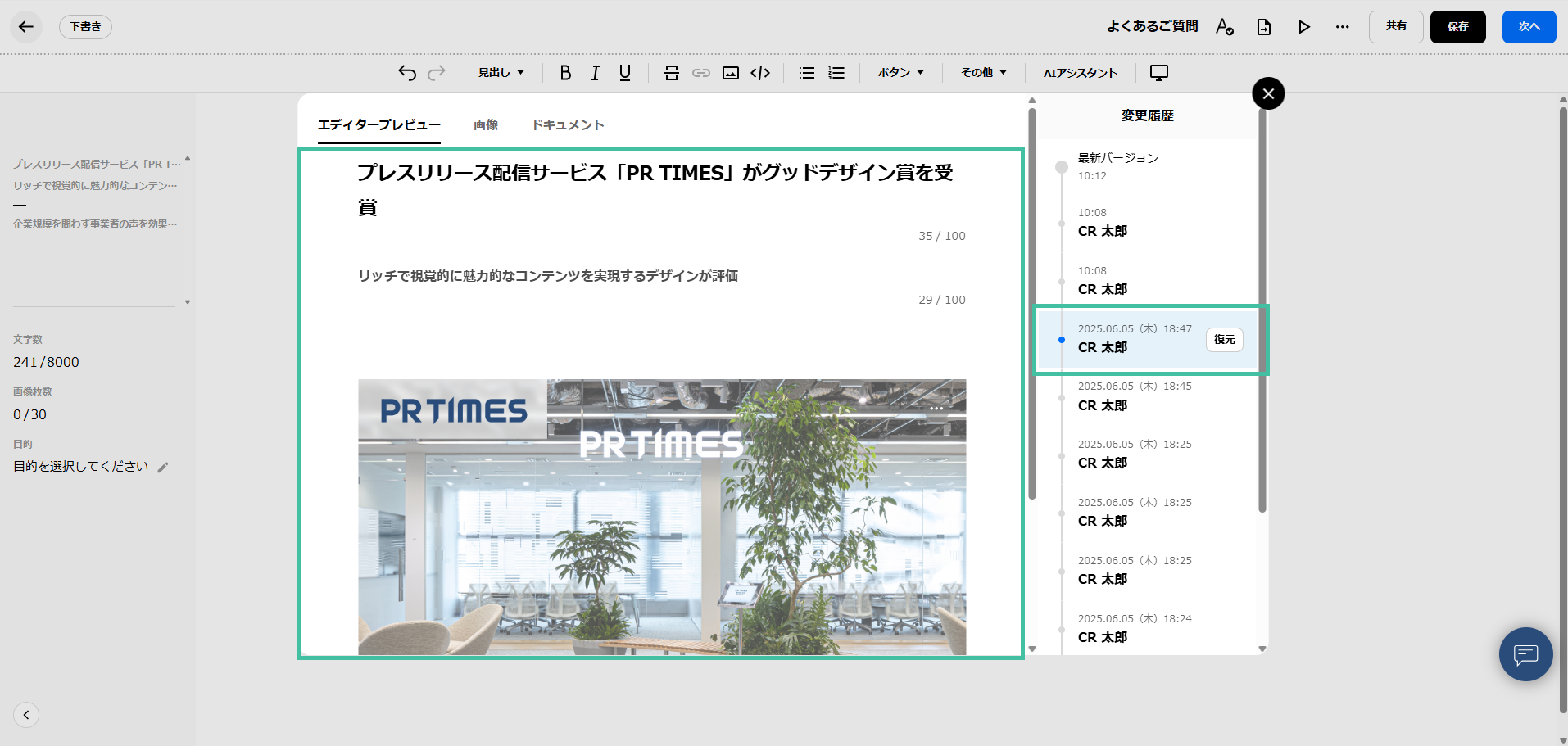Insert an image via toolbar icon

(731, 73)
